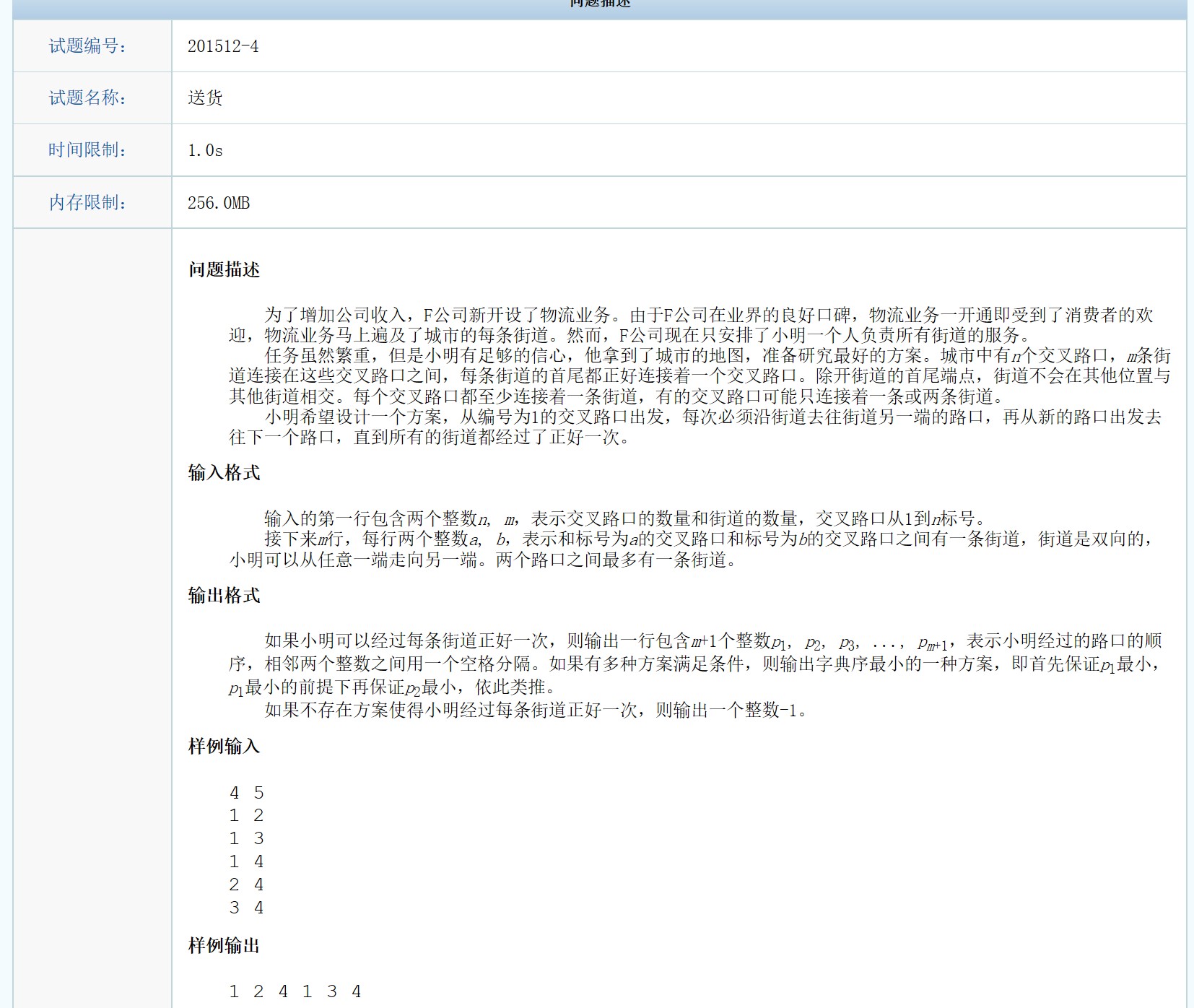Click paragraph starting 任务虽然繁重

pyautogui.click(x=700, y=376)
